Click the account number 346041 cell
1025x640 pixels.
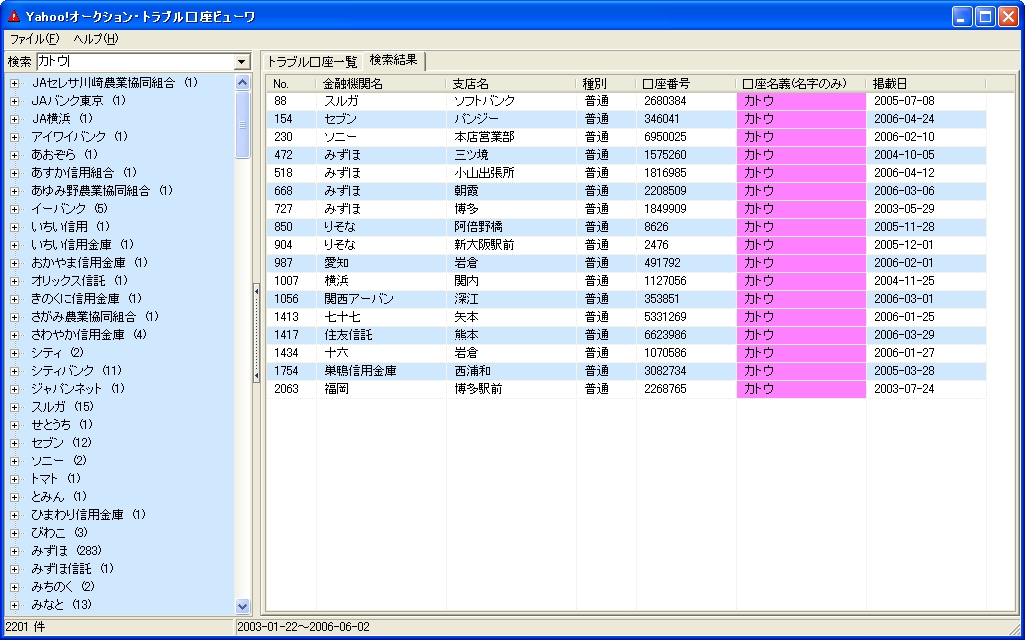(x=686, y=119)
